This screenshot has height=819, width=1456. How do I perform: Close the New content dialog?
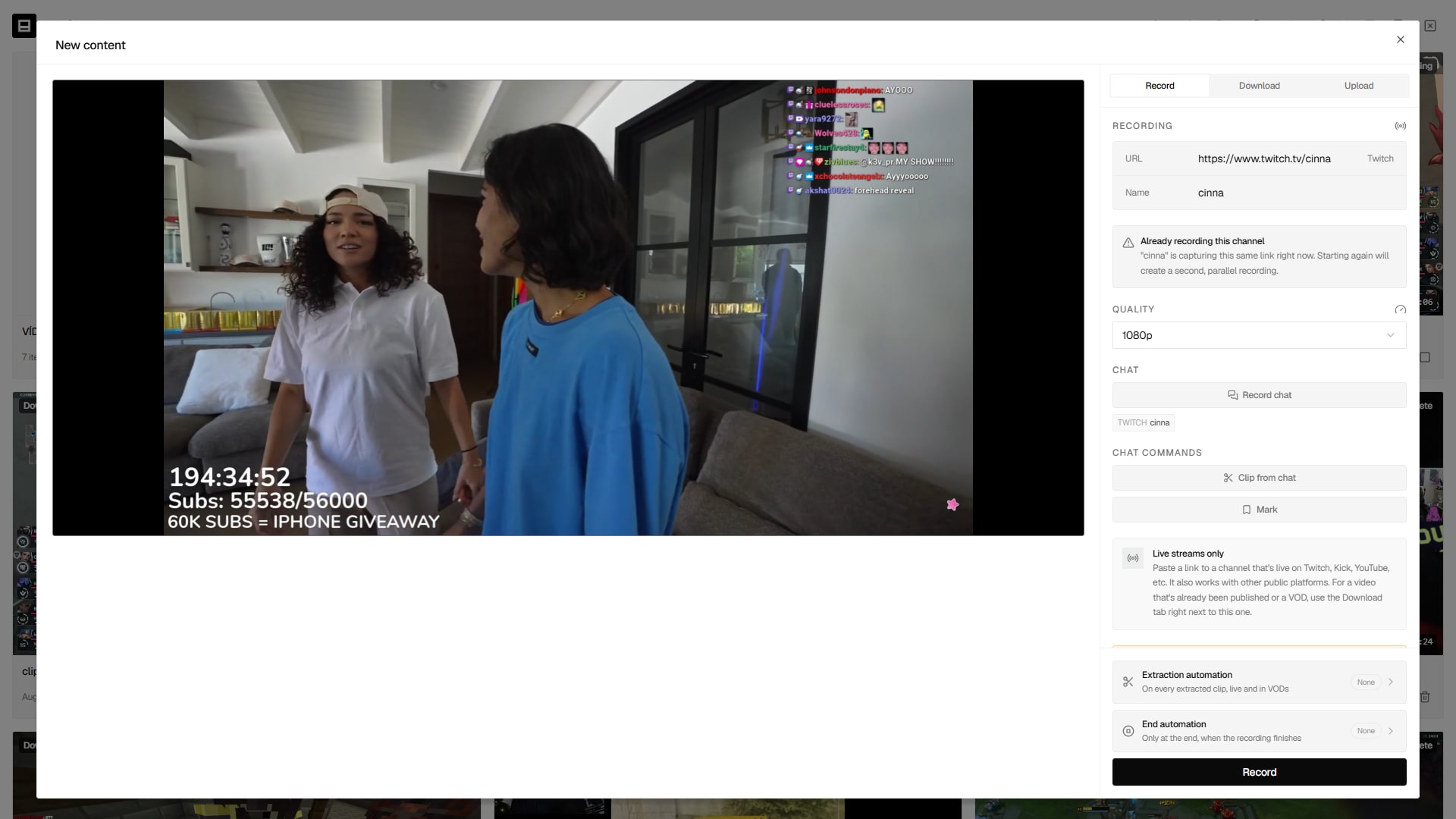point(1400,39)
